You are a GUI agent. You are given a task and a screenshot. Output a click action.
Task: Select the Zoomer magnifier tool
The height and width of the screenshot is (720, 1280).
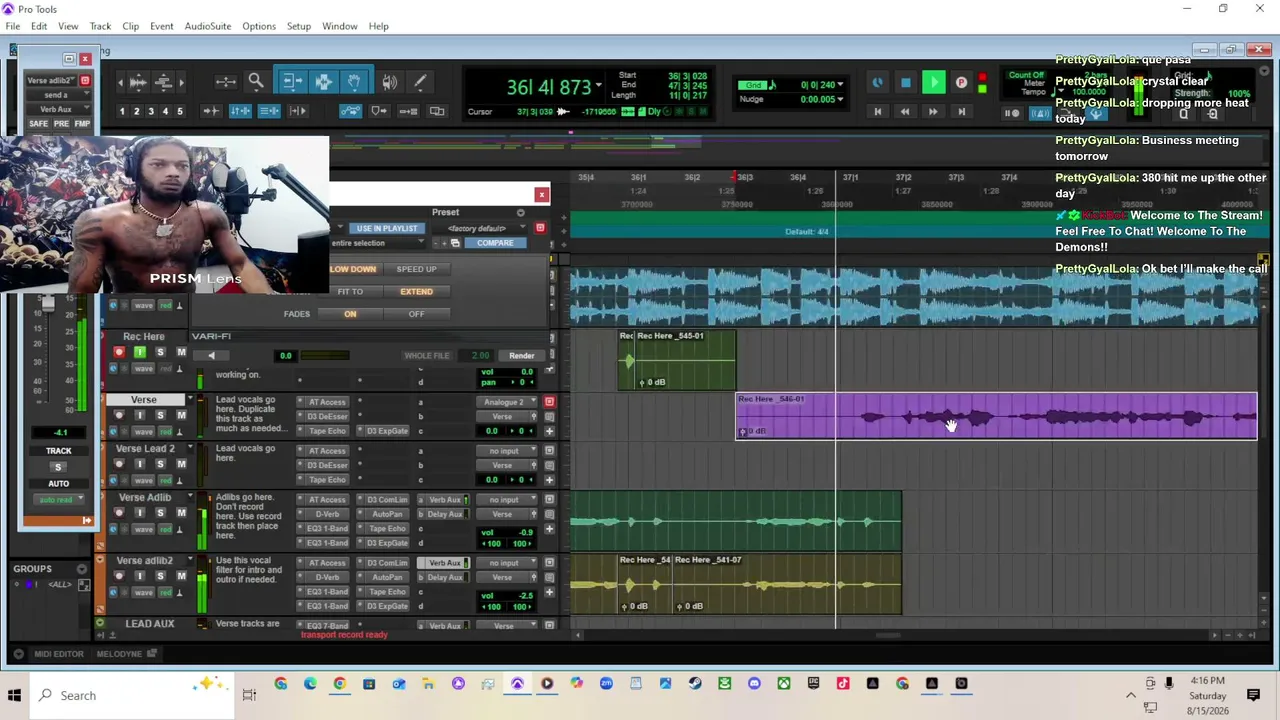[256, 82]
